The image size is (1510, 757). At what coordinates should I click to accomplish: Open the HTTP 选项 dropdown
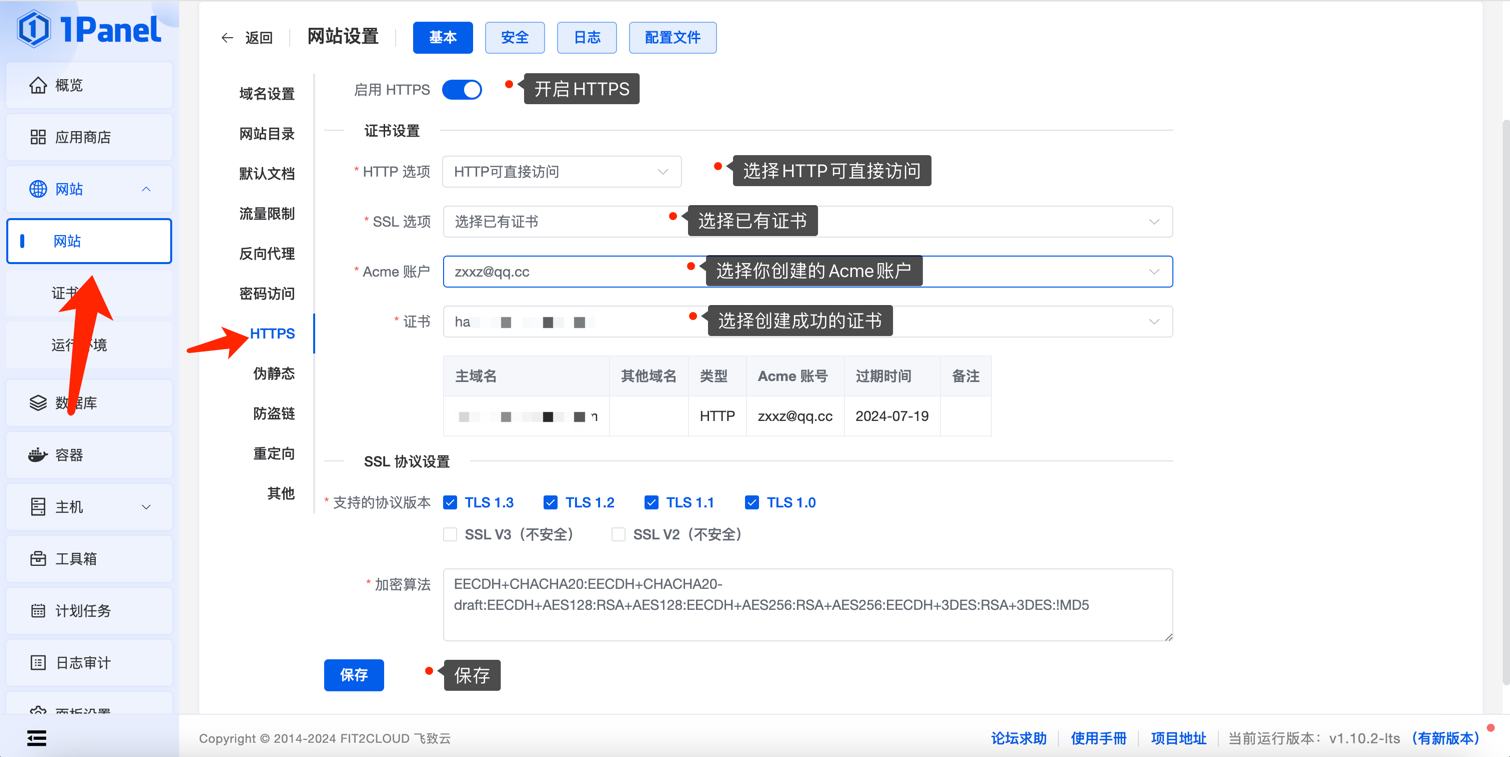coord(561,172)
